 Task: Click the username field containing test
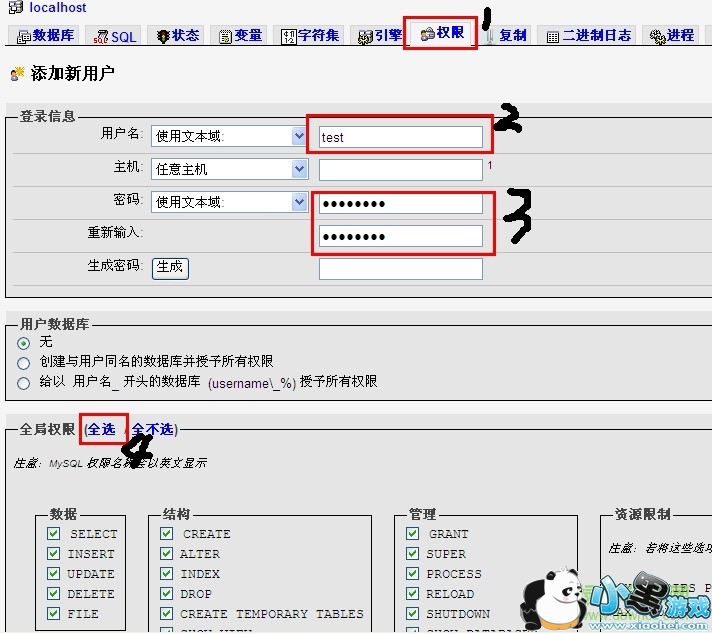pyautogui.click(x=400, y=137)
